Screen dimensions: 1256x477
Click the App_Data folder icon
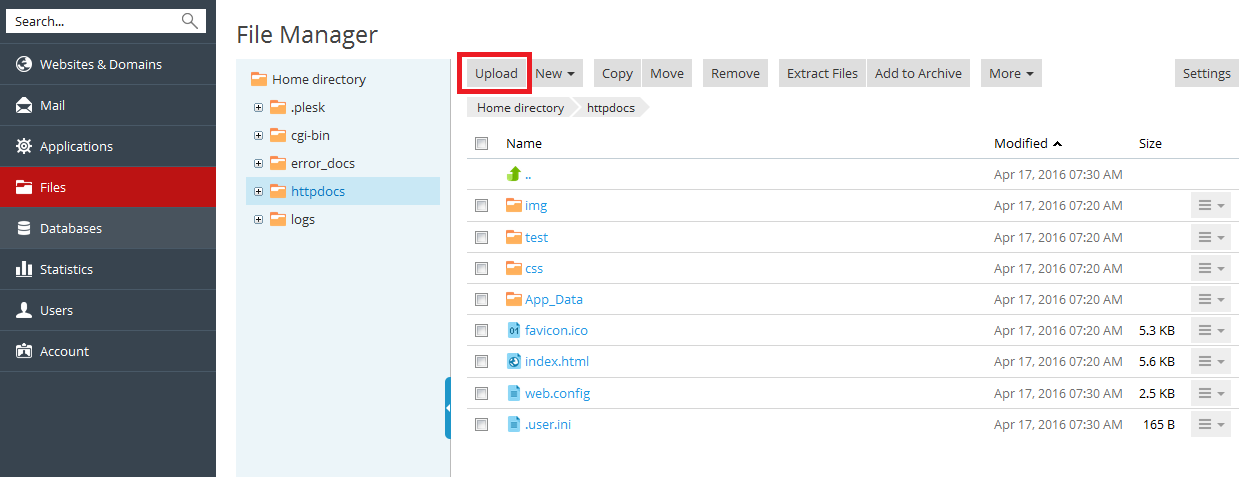click(x=514, y=299)
